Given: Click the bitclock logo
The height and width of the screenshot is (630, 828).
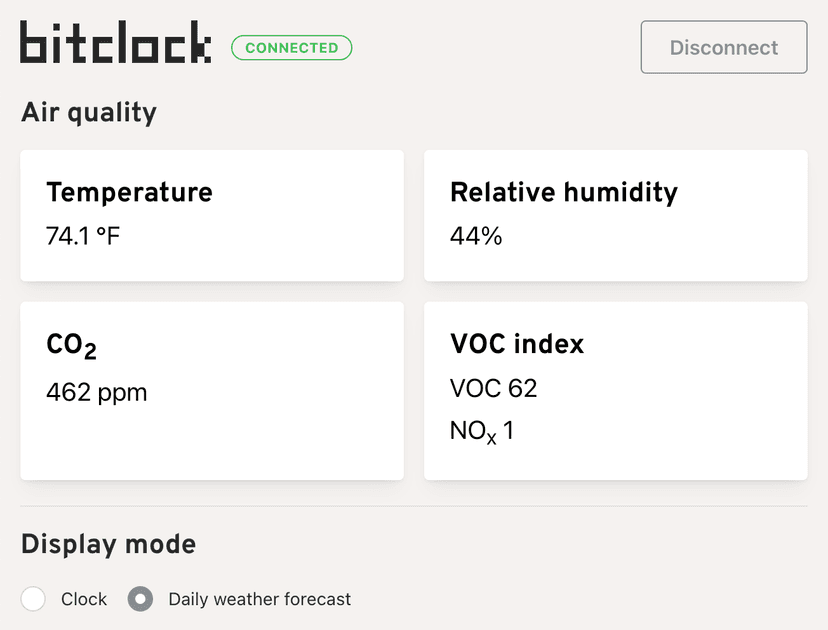Looking at the screenshot, I should point(115,44).
